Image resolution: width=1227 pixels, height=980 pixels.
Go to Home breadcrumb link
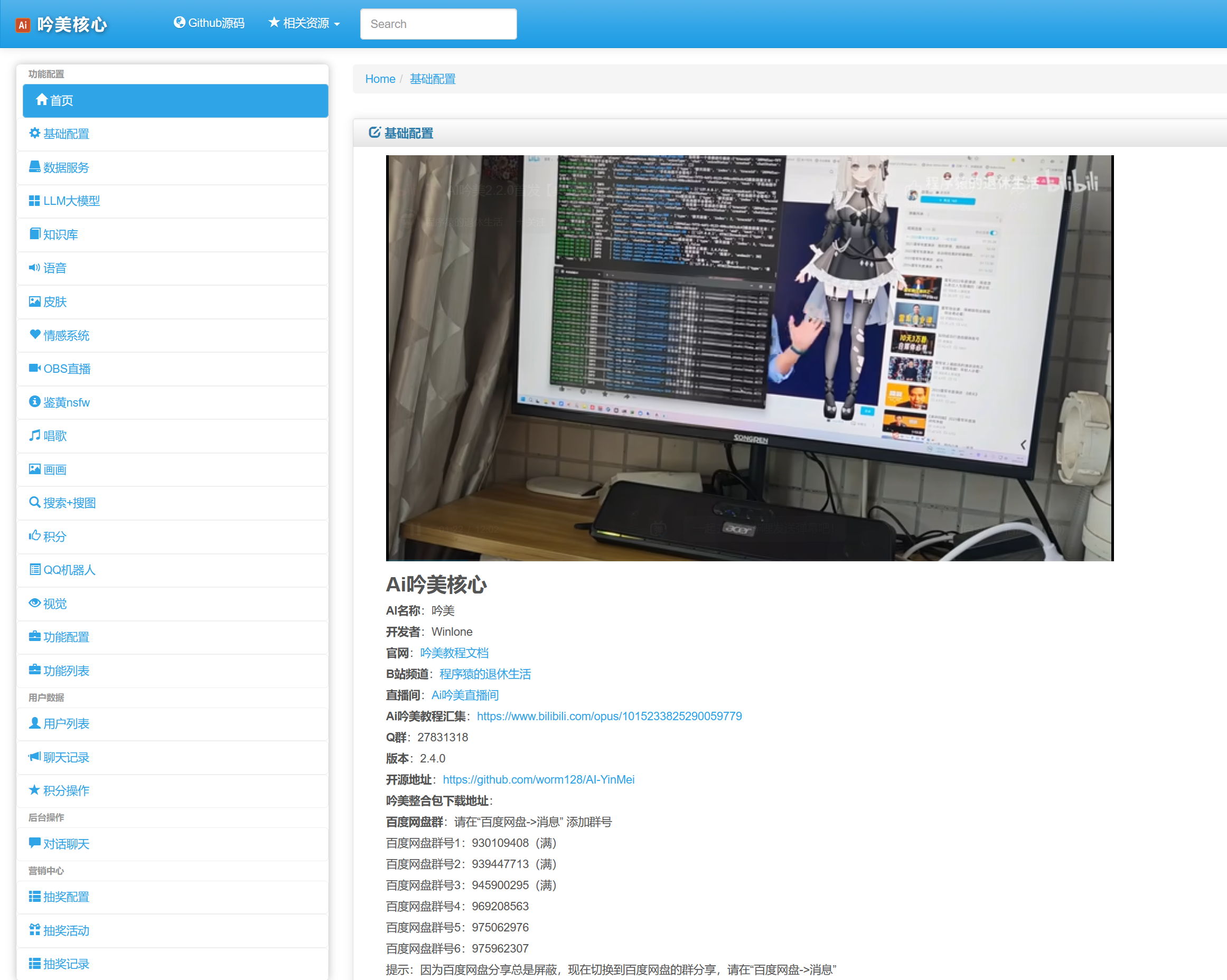(380, 79)
